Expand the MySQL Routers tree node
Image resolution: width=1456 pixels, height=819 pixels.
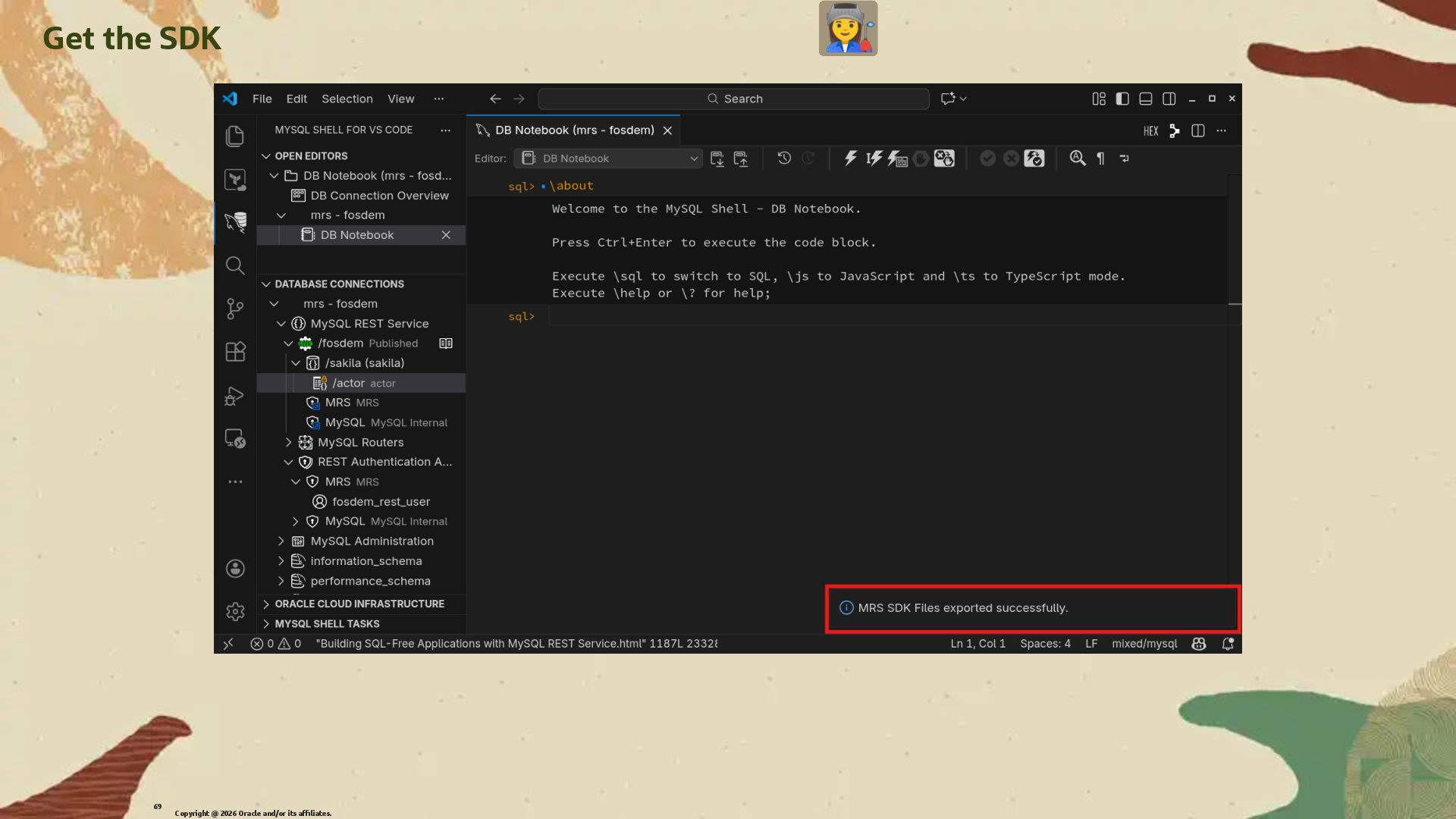tap(288, 442)
